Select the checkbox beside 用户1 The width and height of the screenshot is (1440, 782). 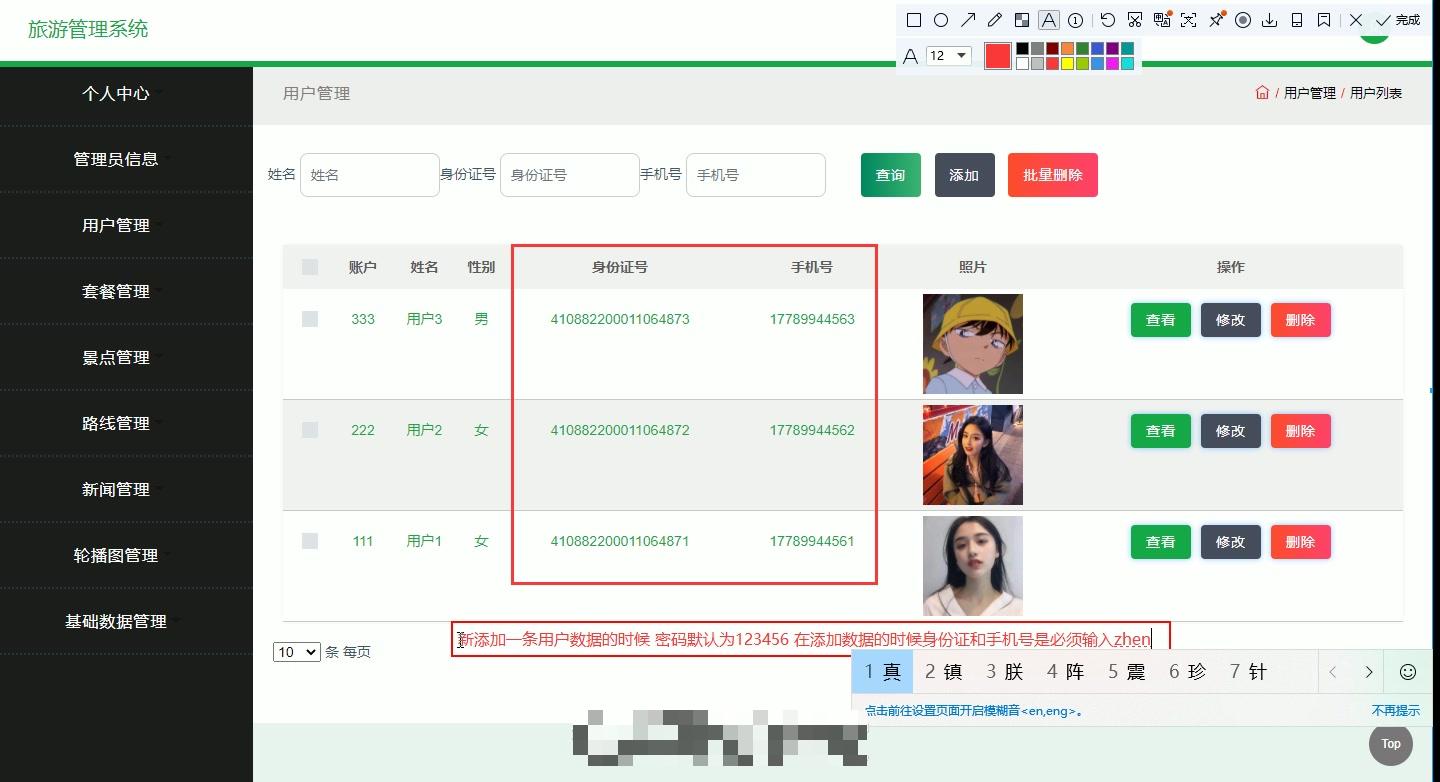click(309, 541)
